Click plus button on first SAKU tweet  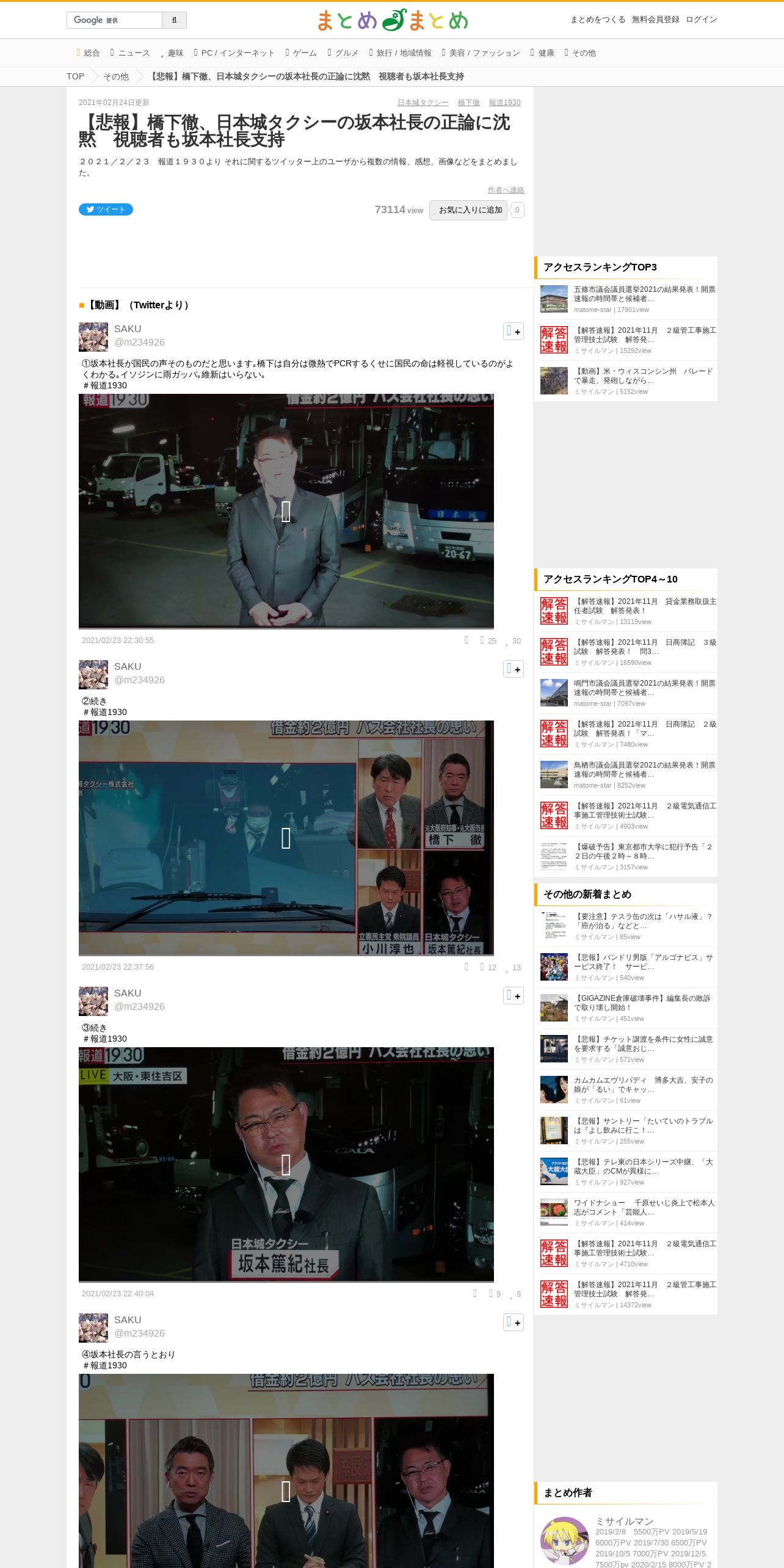pyautogui.click(x=513, y=332)
